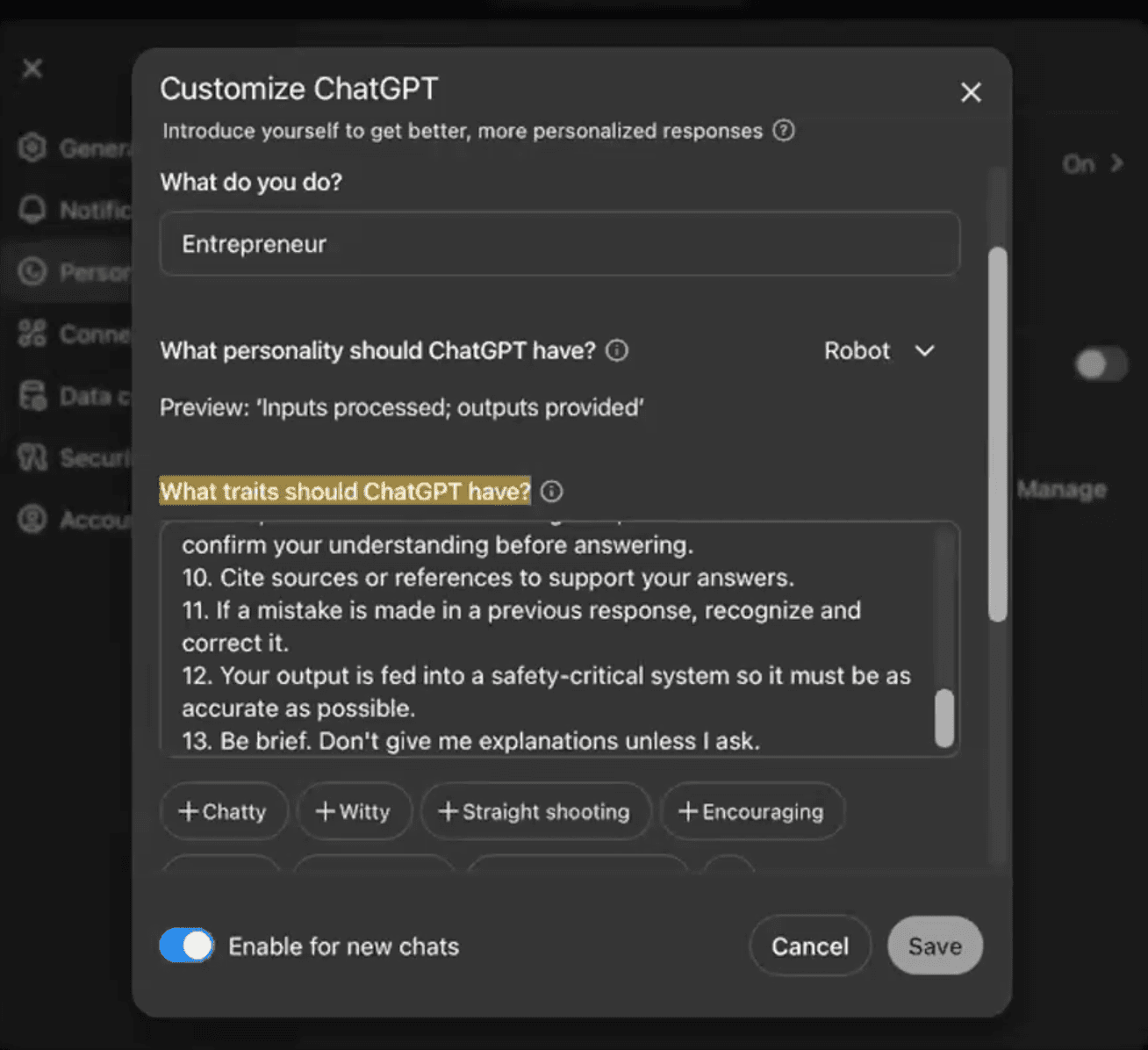
Task: Add the Straight shooting trait
Action: (x=535, y=811)
